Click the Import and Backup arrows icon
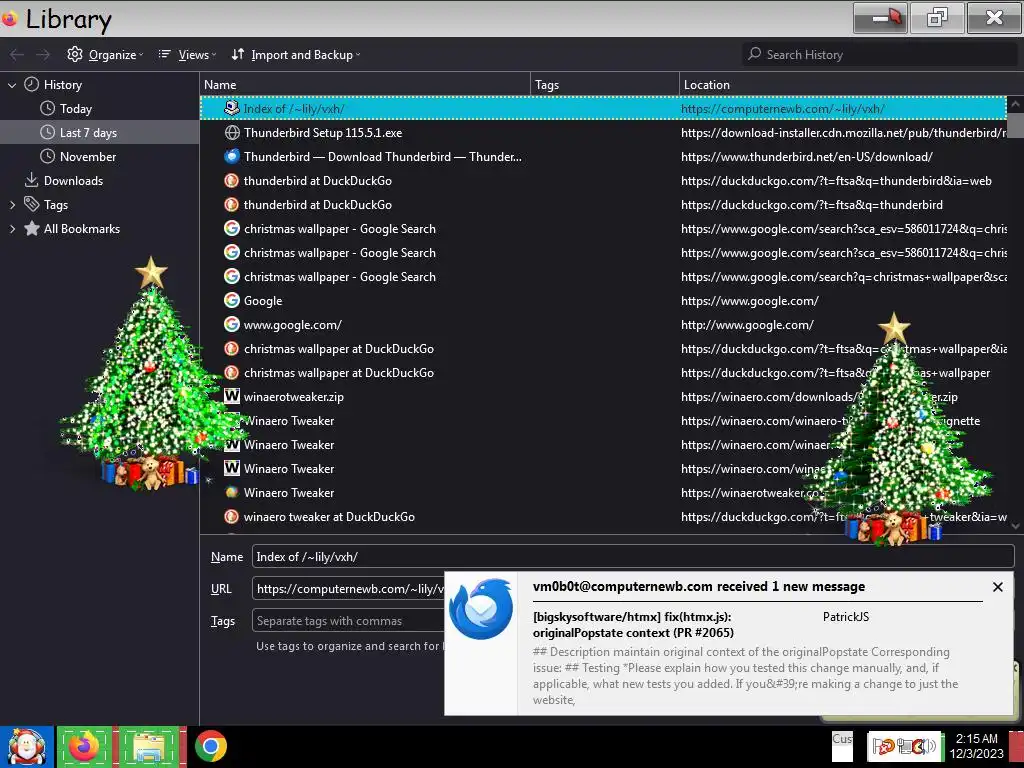 238,54
